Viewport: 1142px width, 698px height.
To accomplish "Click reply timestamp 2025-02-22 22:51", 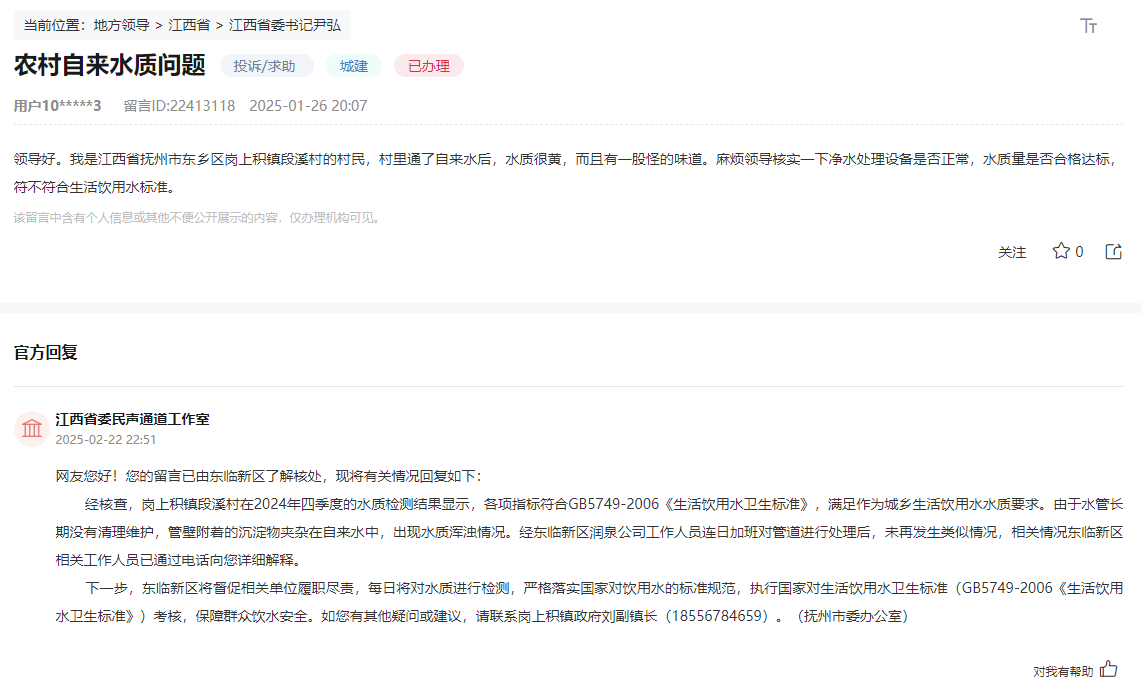I will pyautogui.click(x=106, y=439).
